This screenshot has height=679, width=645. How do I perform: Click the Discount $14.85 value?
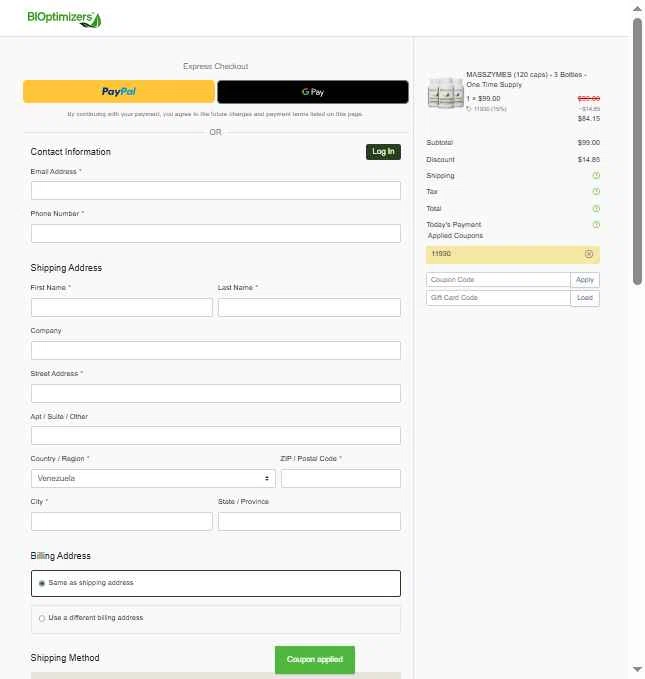coord(589,160)
